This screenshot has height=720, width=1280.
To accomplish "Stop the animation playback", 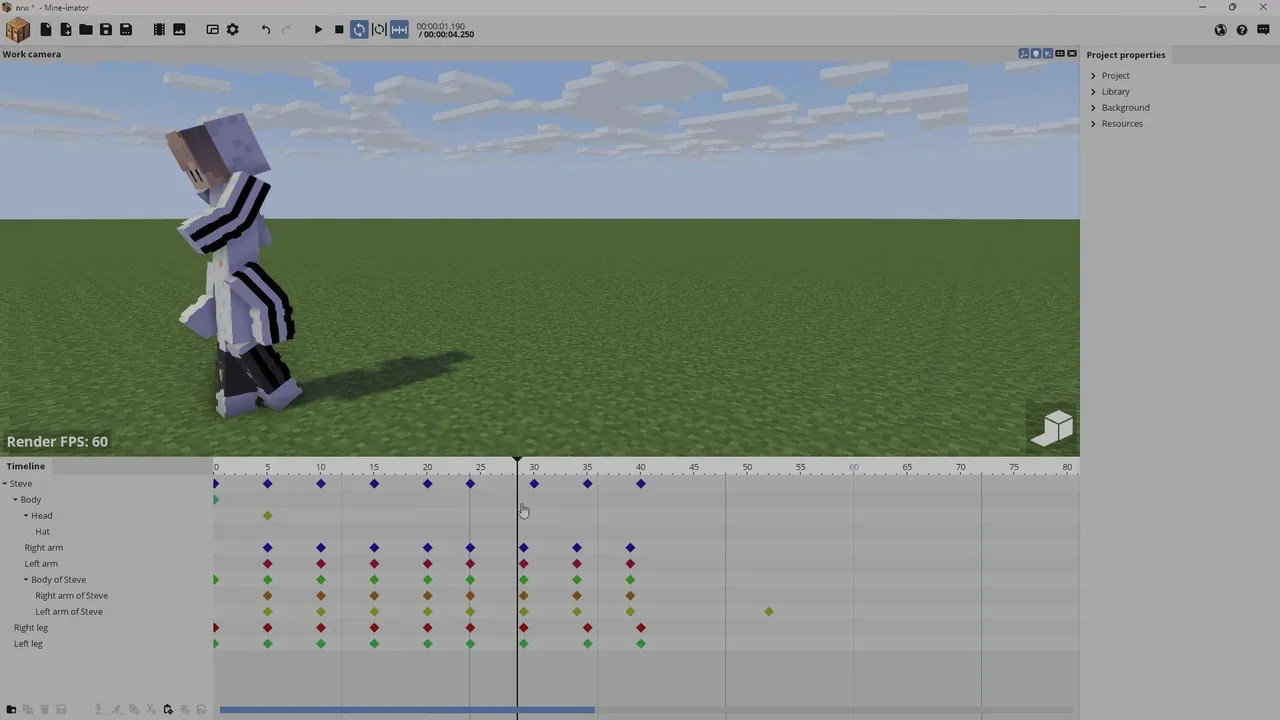I will pyautogui.click(x=339, y=30).
